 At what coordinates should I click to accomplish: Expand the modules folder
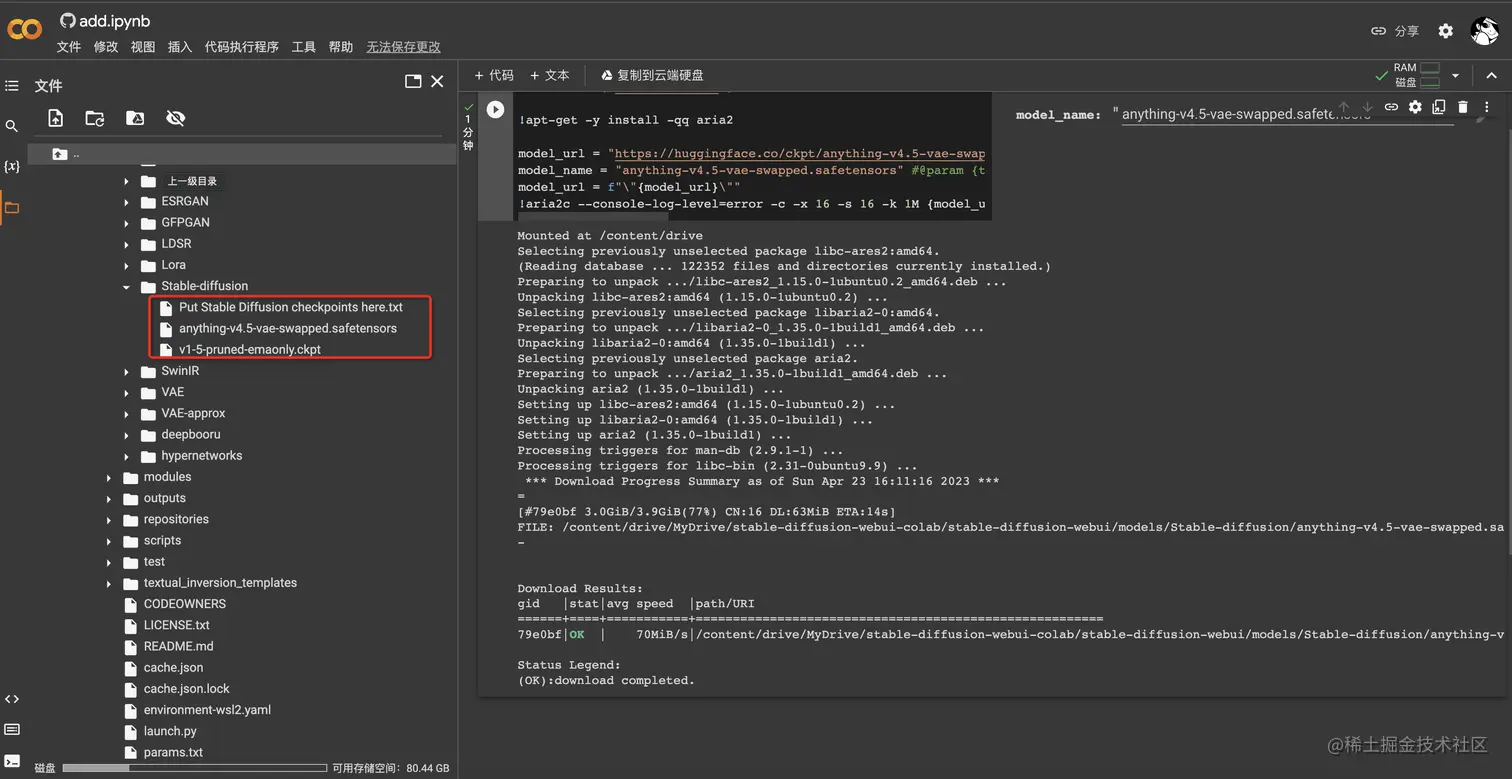pos(108,478)
